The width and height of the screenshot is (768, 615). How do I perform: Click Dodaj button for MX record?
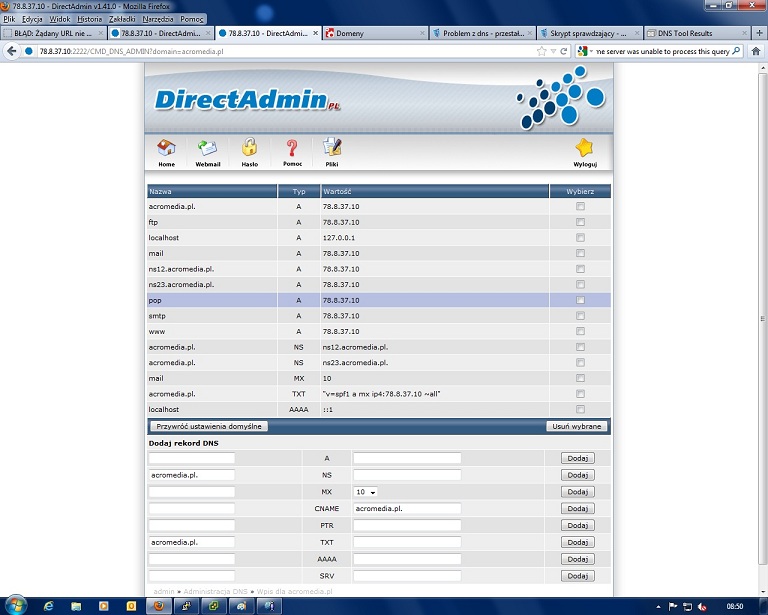(x=577, y=492)
